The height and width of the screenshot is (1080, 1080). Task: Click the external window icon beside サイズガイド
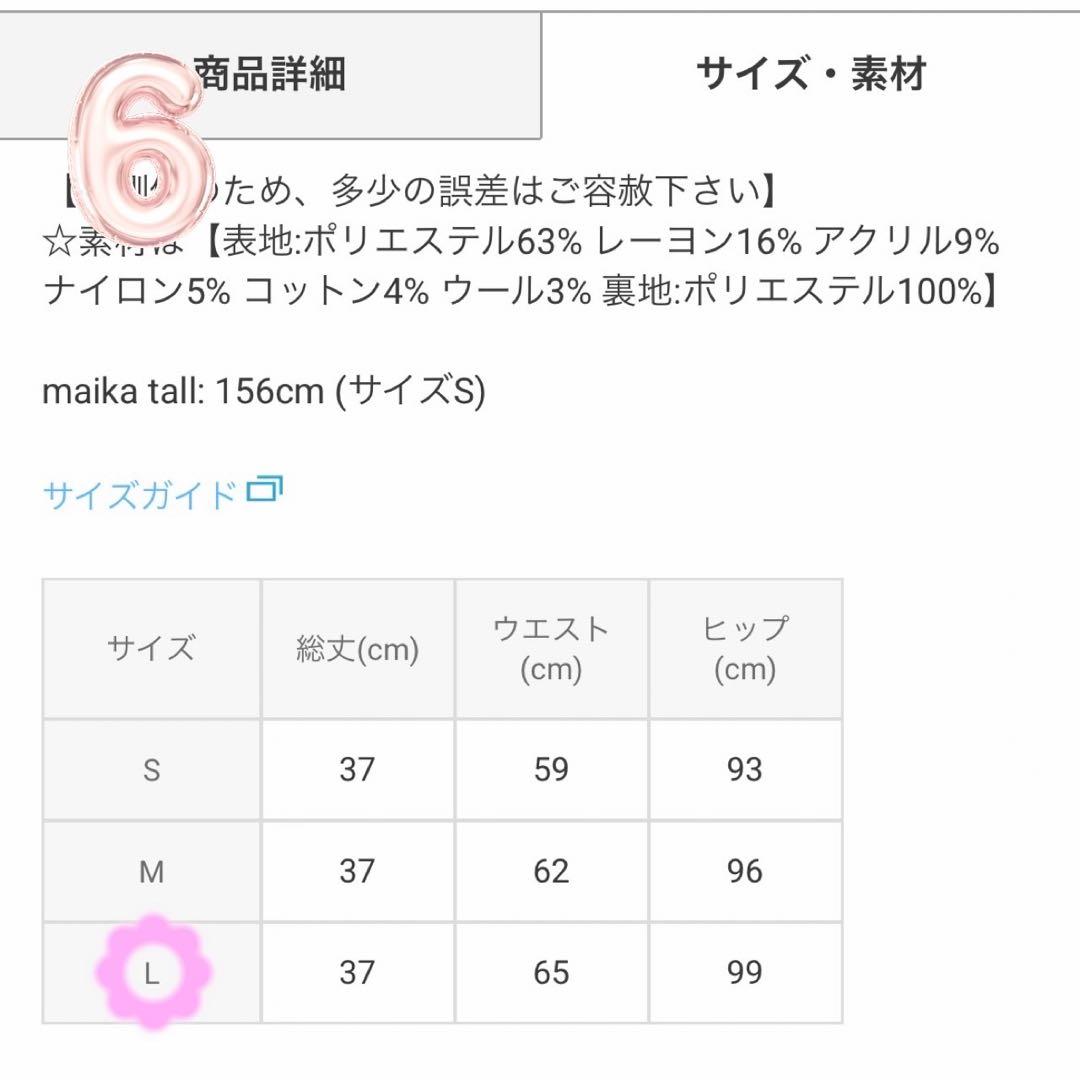pos(265,490)
